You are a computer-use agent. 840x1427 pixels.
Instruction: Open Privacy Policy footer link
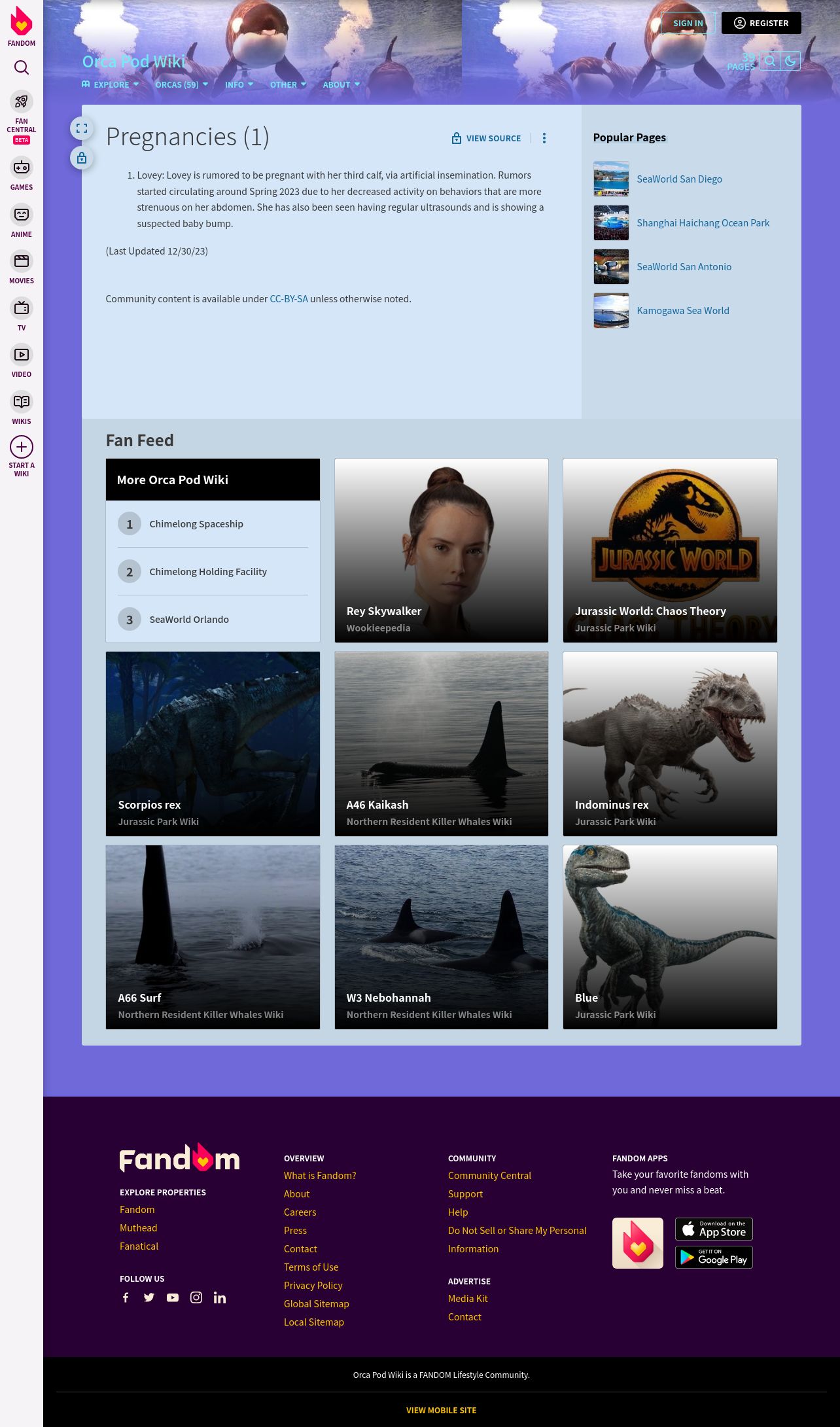[x=313, y=1286]
